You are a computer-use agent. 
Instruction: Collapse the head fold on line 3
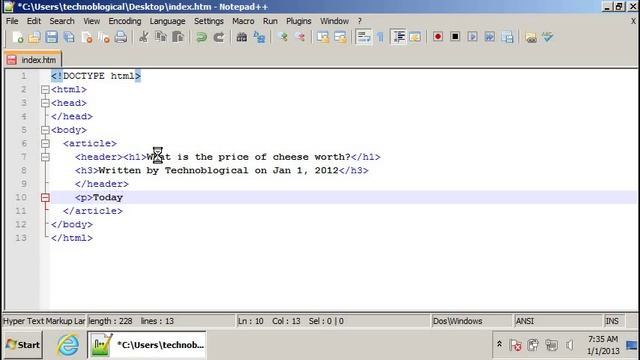point(45,103)
